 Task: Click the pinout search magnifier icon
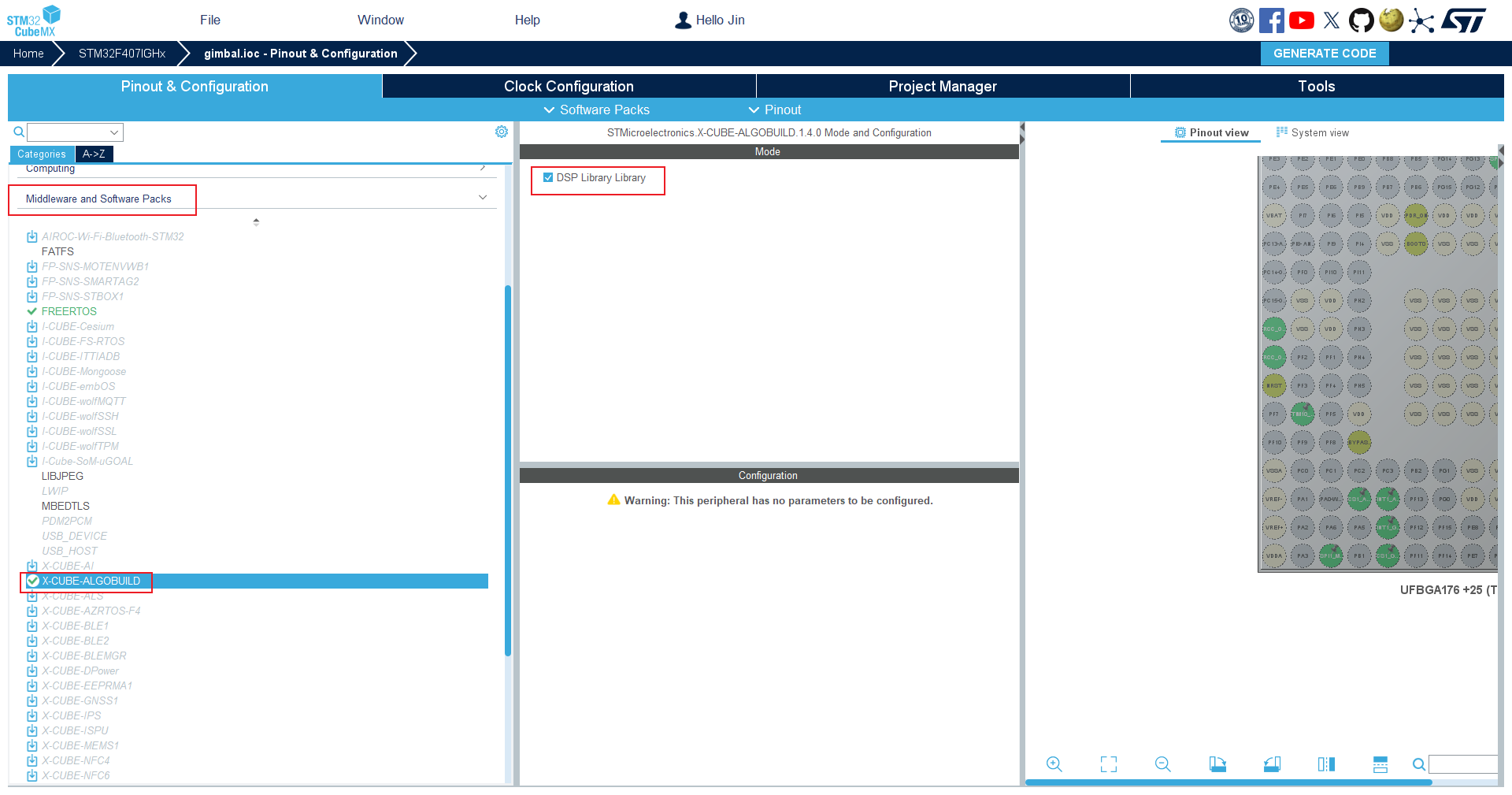(x=1418, y=764)
